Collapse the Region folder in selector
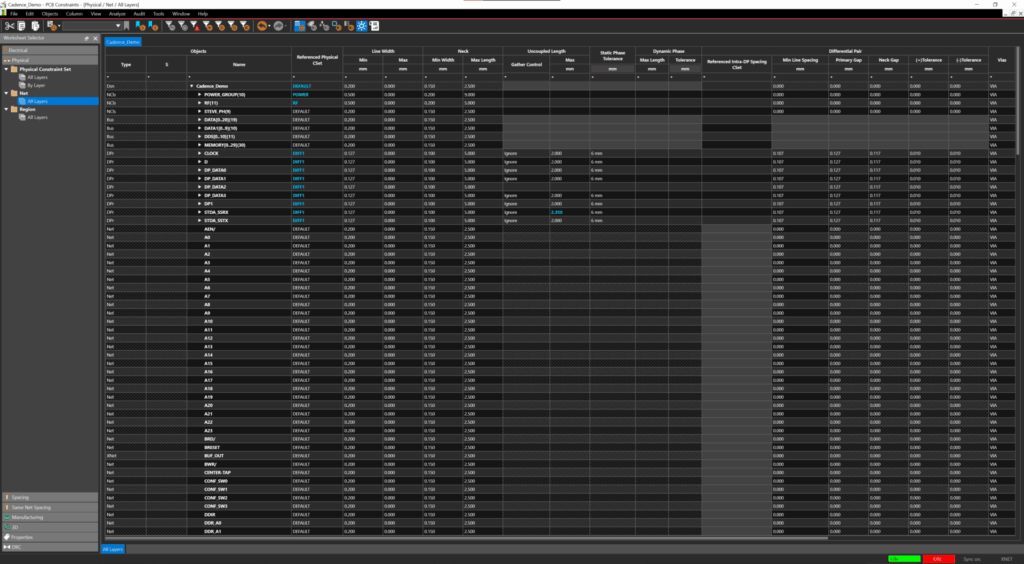1024x564 pixels. coord(7,110)
